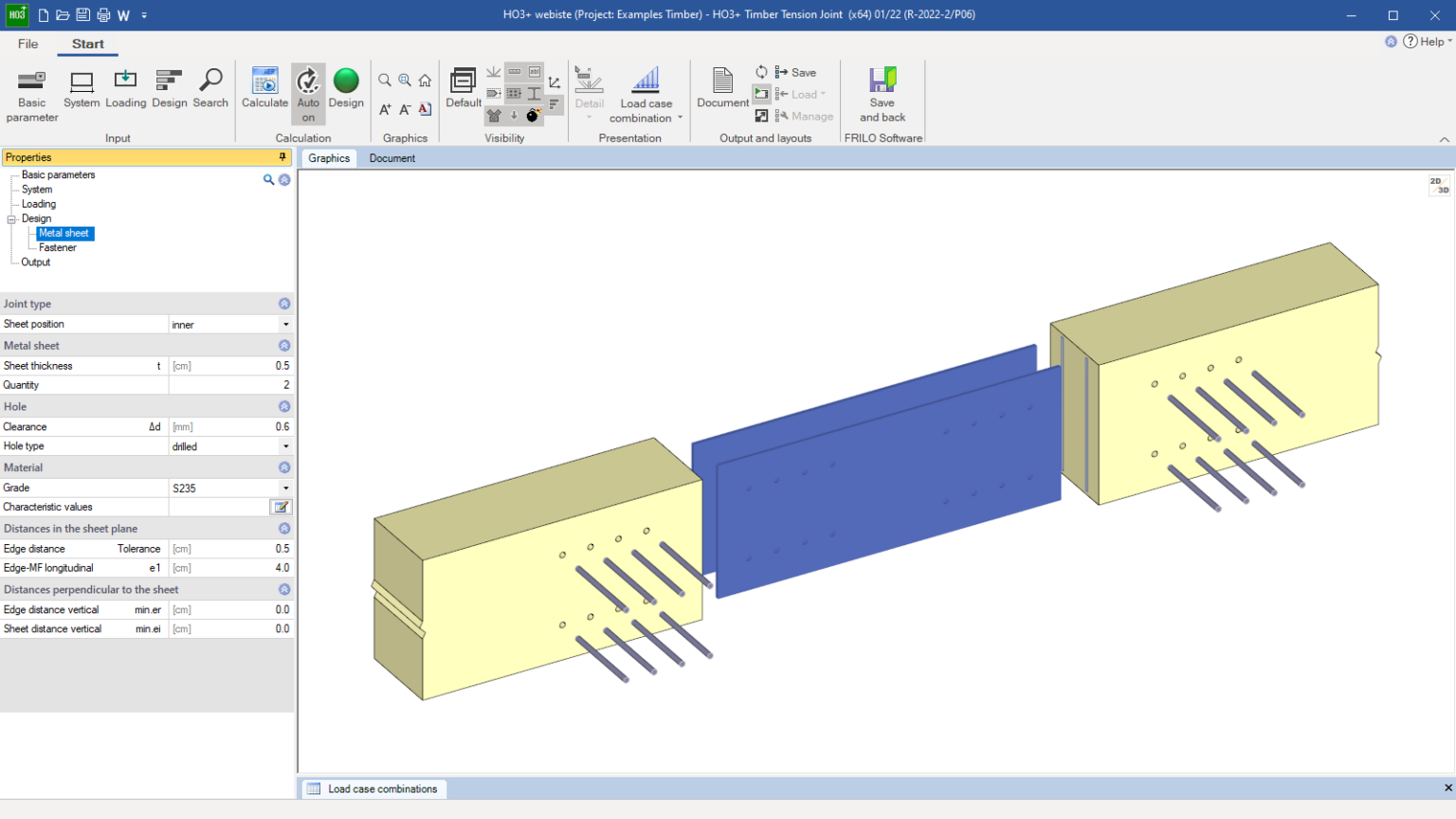Open the steel Grade dropdown showing S235
The height and width of the screenshot is (819, 1456).
[286, 487]
